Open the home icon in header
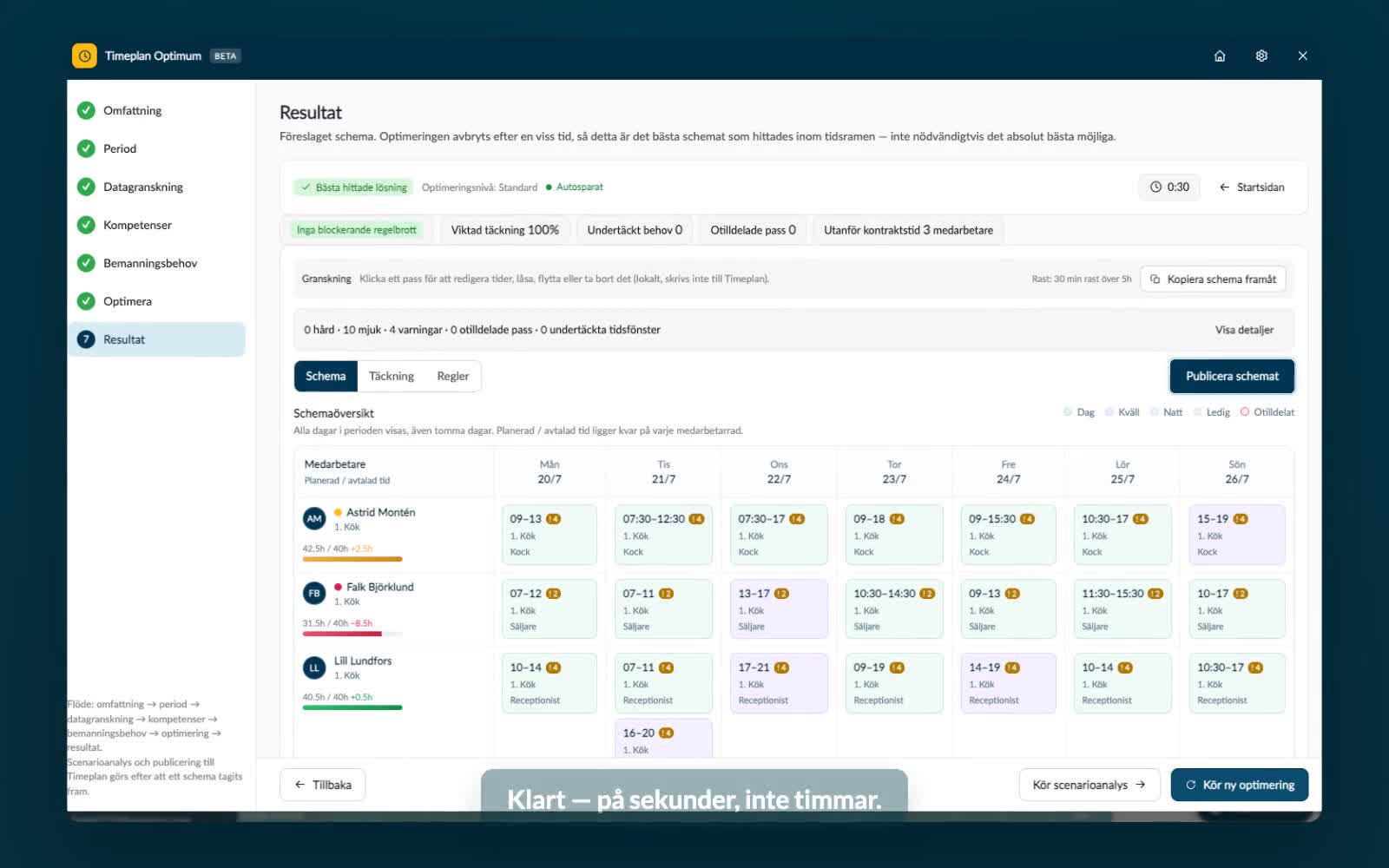The image size is (1389, 868). click(1220, 56)
